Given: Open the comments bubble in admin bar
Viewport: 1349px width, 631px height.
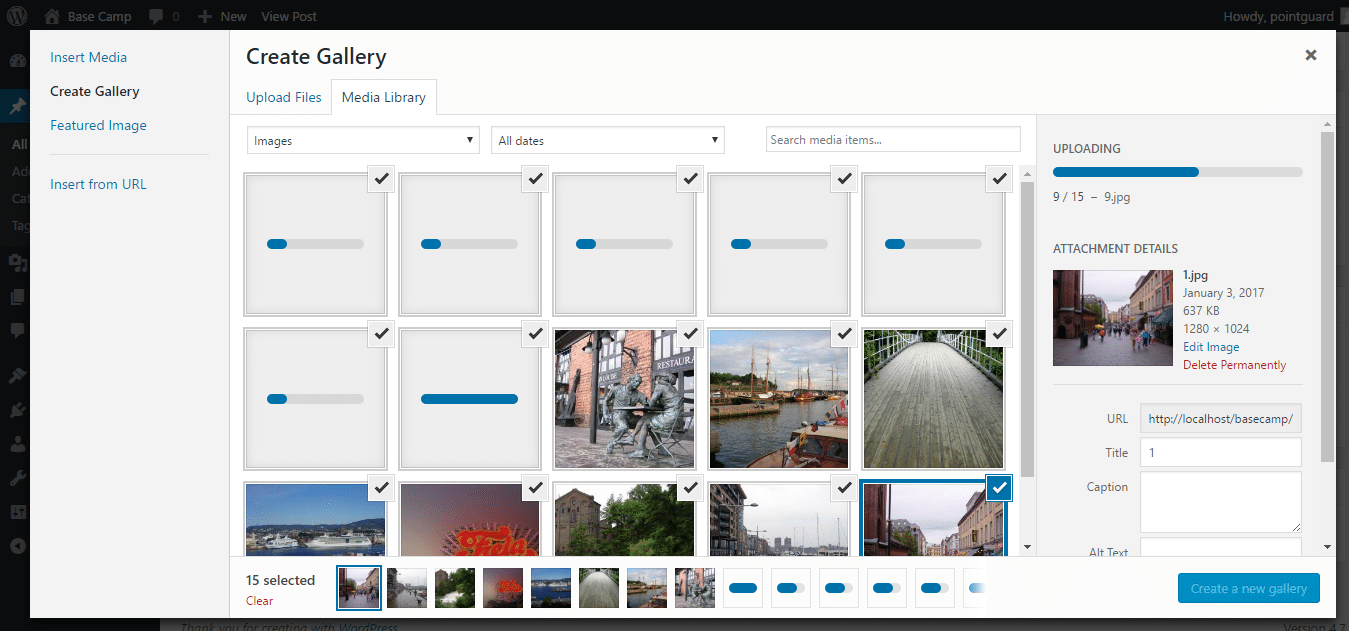Looking at the screenshot, I should coord(156,16).
